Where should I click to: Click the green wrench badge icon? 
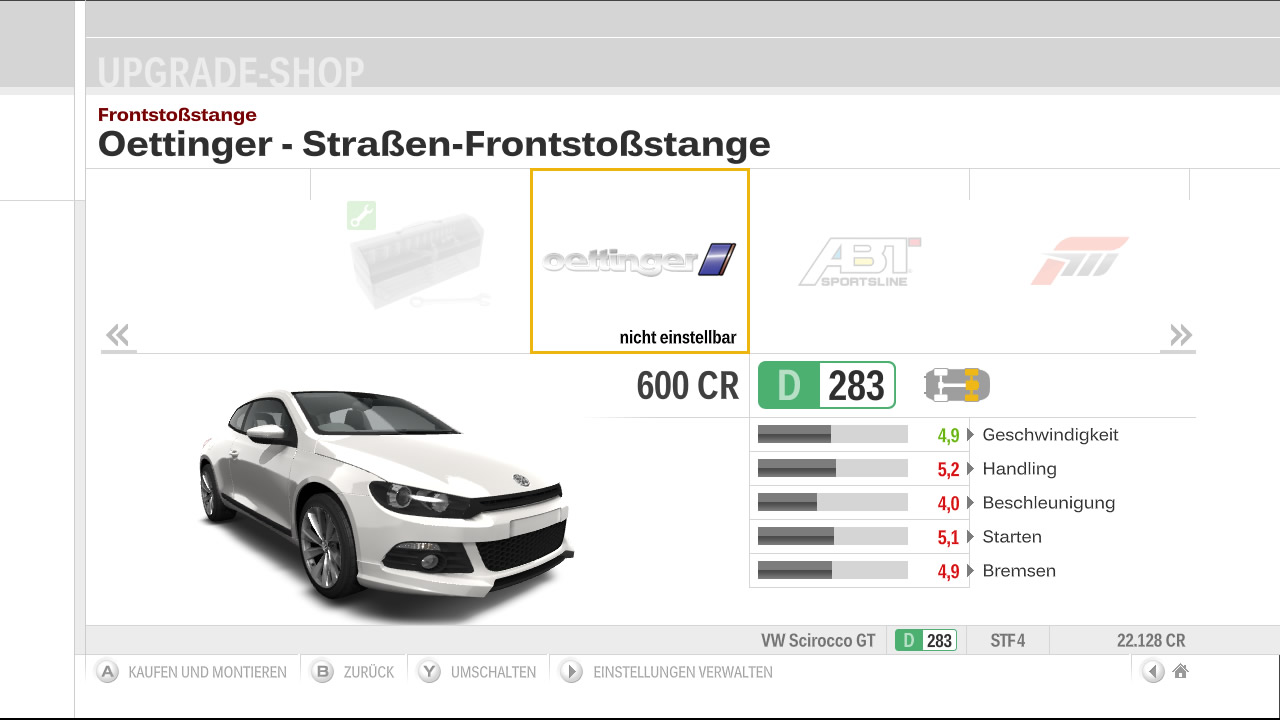[x=361, y=215]
